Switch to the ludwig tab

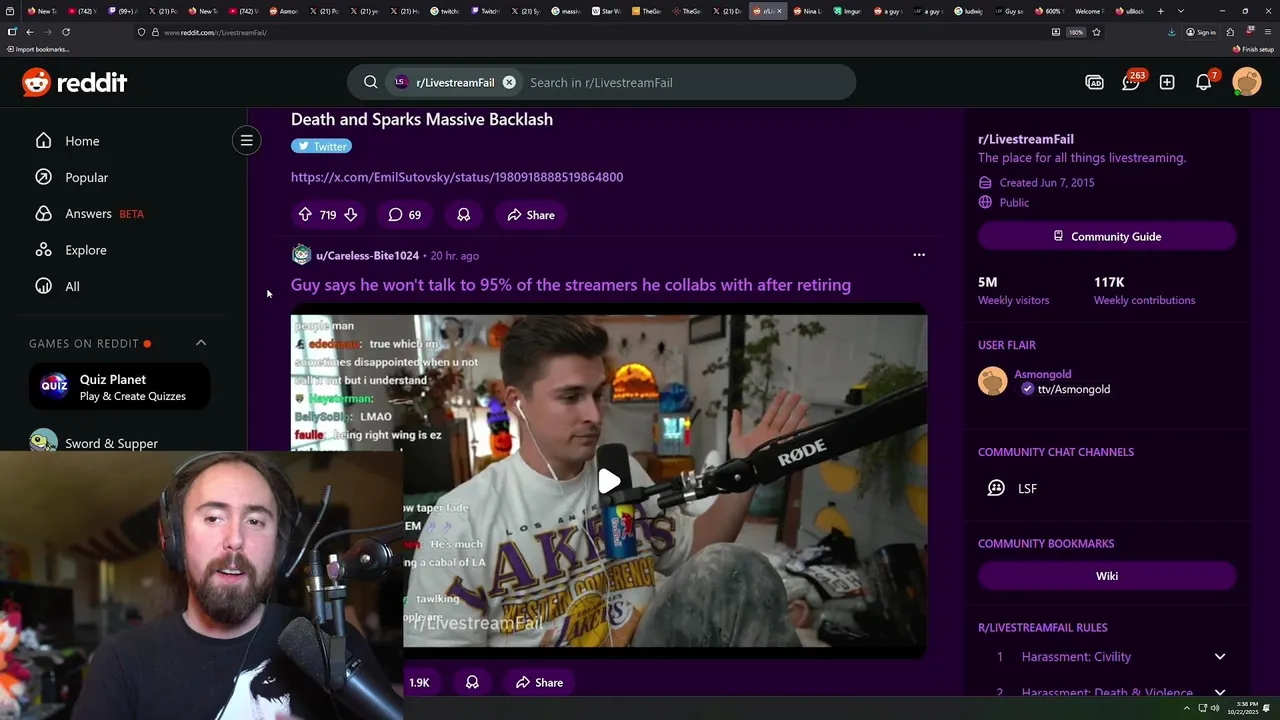pyautogui.click(x=969, y=11)
